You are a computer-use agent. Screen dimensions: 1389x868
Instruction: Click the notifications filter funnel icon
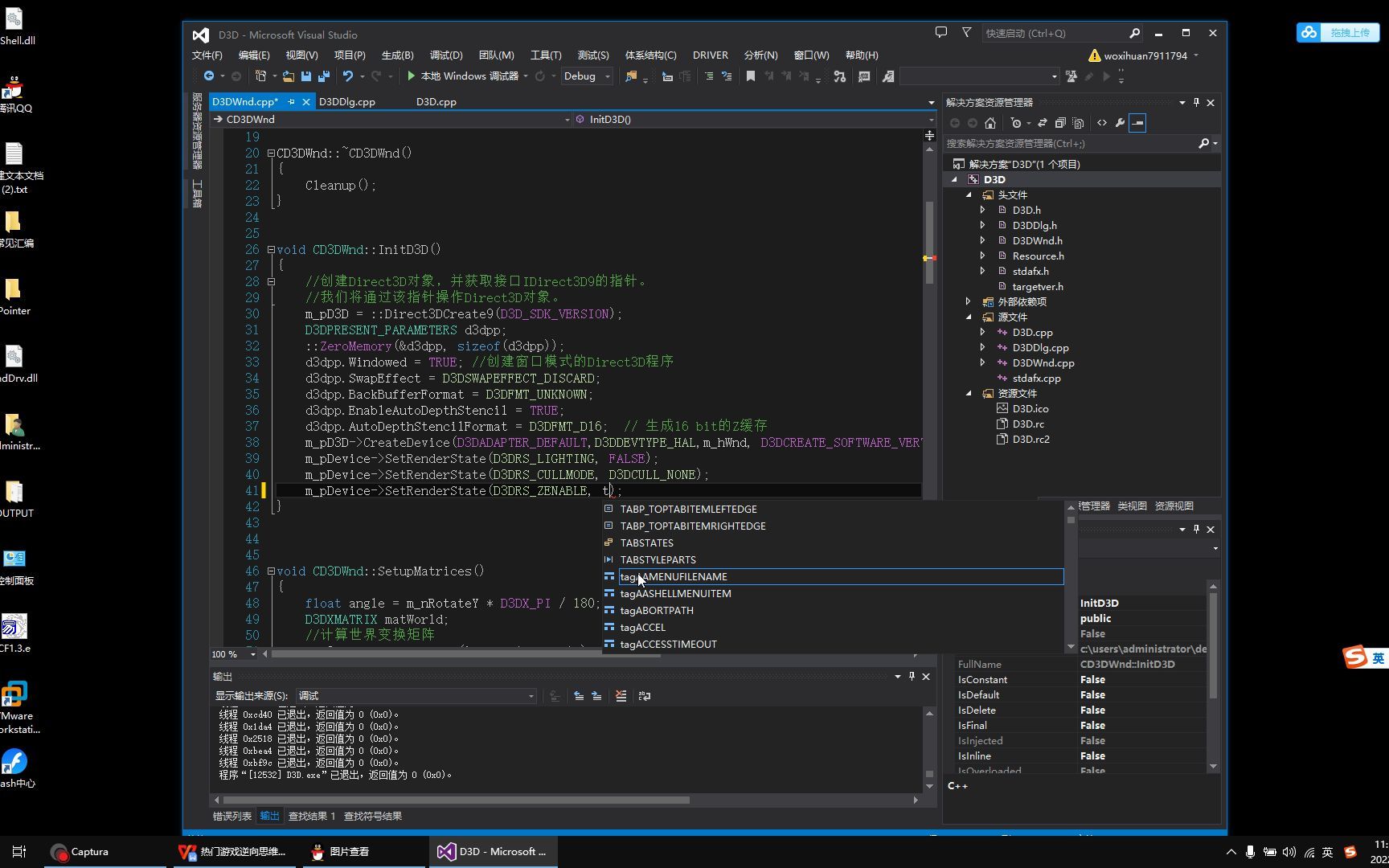966,32
